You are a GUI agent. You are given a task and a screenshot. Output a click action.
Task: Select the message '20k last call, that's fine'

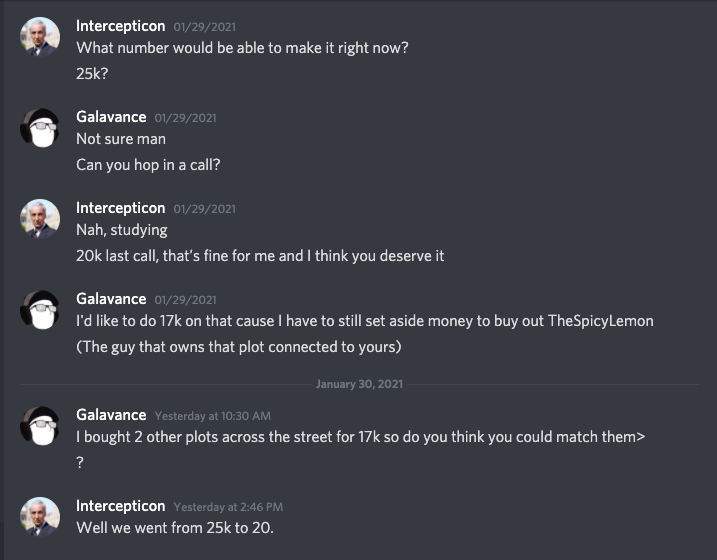(x=260, y=256)
